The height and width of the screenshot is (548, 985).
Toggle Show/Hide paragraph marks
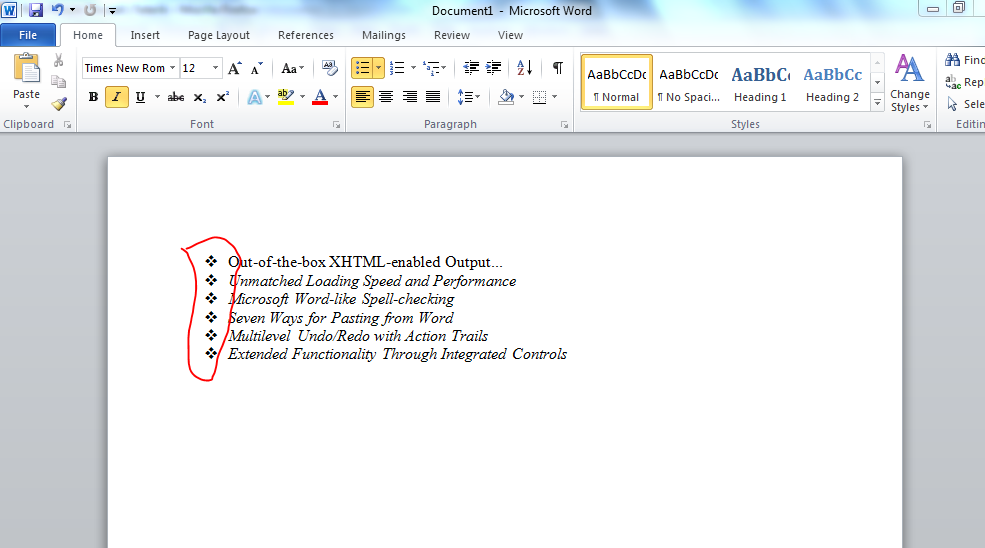557,68
